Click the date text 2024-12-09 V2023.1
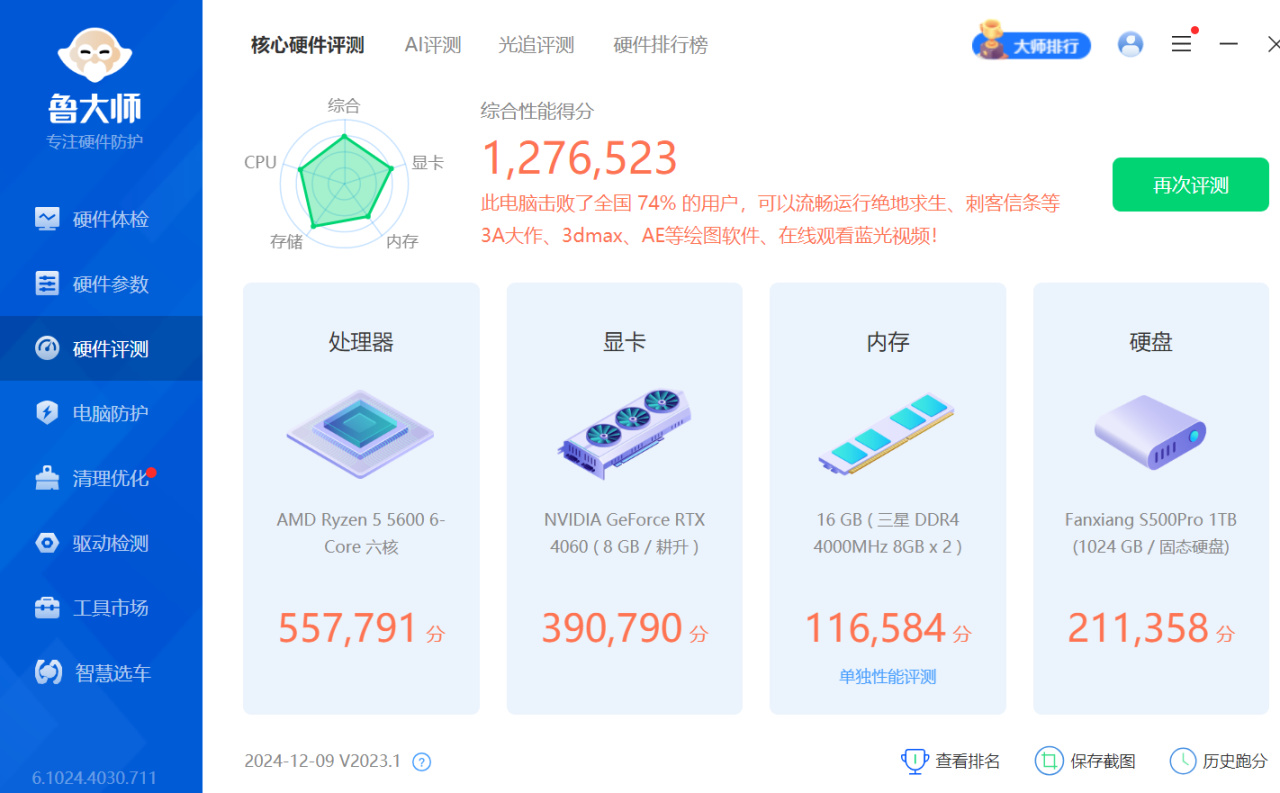 click(322, 761)
